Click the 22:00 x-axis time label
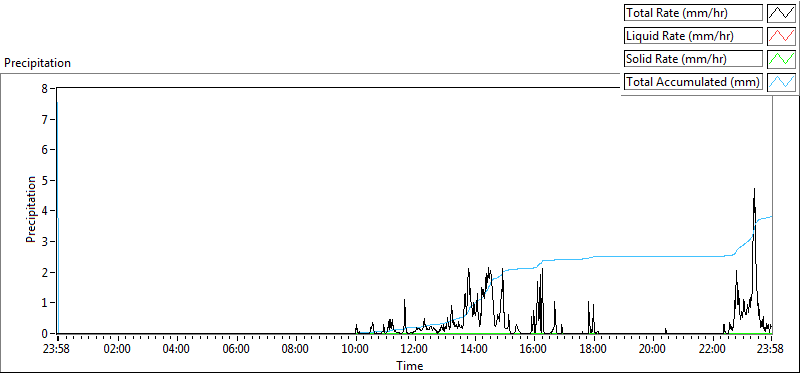 pos(712,350)
